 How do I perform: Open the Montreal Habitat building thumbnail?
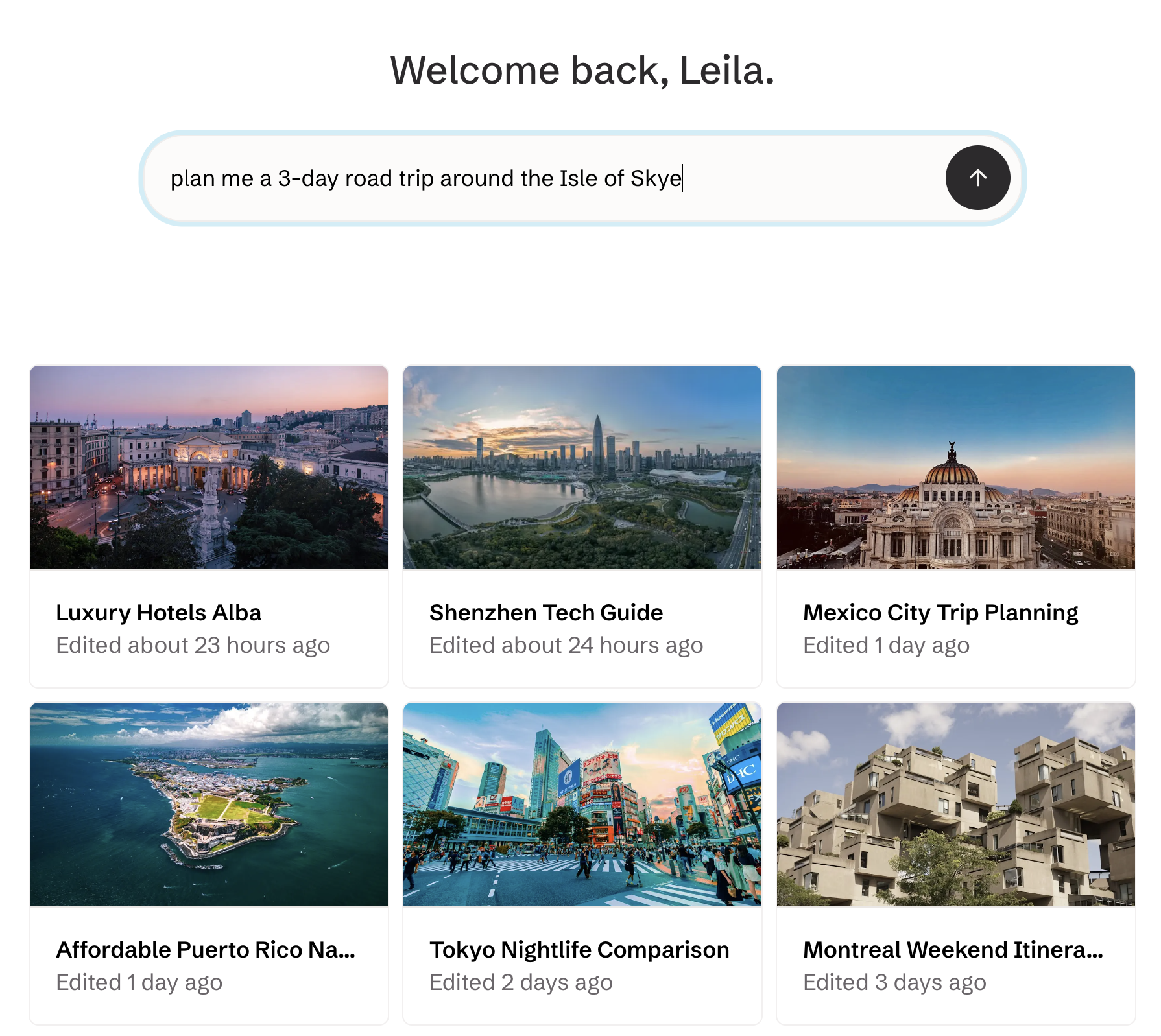point(955,805)
